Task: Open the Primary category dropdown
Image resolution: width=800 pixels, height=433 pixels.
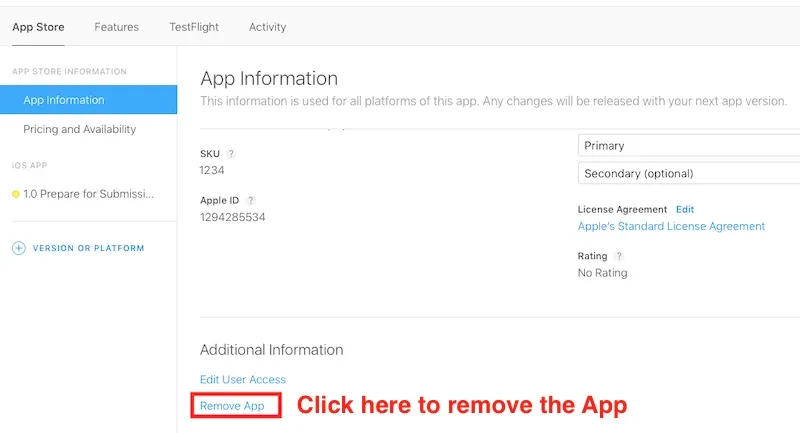Action: point(689,145)
